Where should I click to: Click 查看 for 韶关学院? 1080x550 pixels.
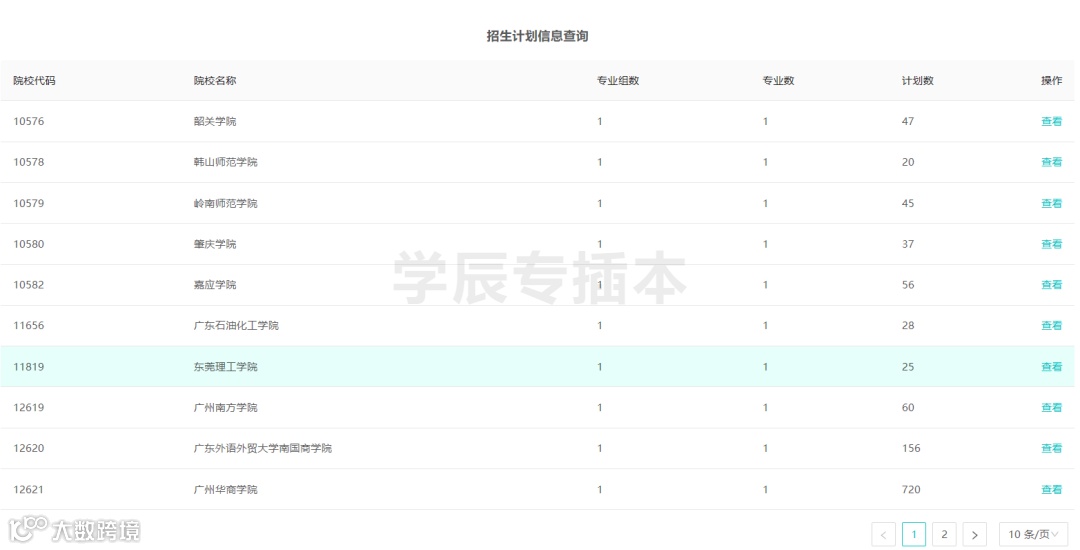pyautogui.click(x=1051, y=121)
